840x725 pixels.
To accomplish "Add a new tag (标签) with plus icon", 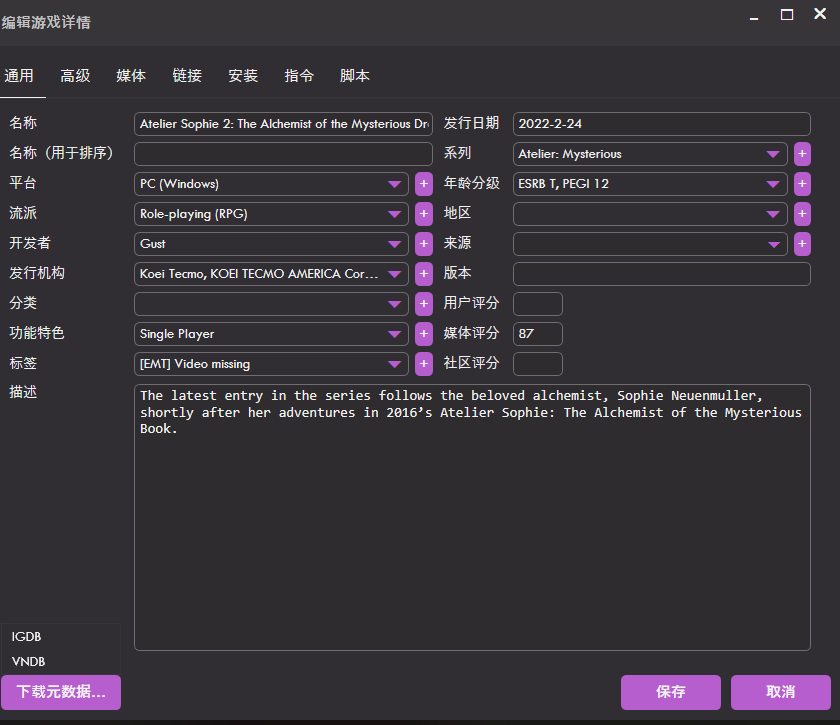I will coord(424,364).
